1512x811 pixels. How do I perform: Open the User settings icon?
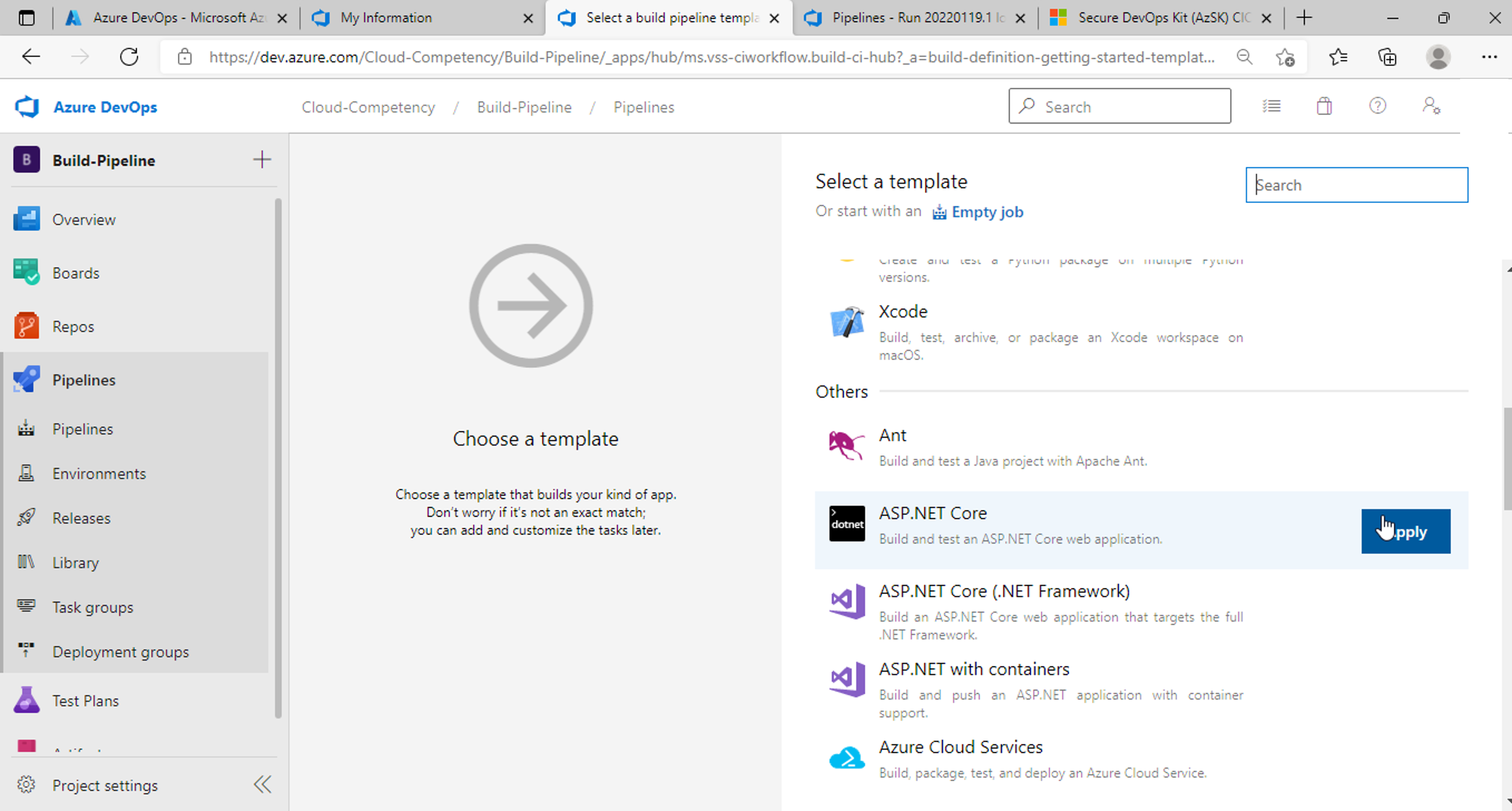pyautogui.click(x=1431, y=106)
